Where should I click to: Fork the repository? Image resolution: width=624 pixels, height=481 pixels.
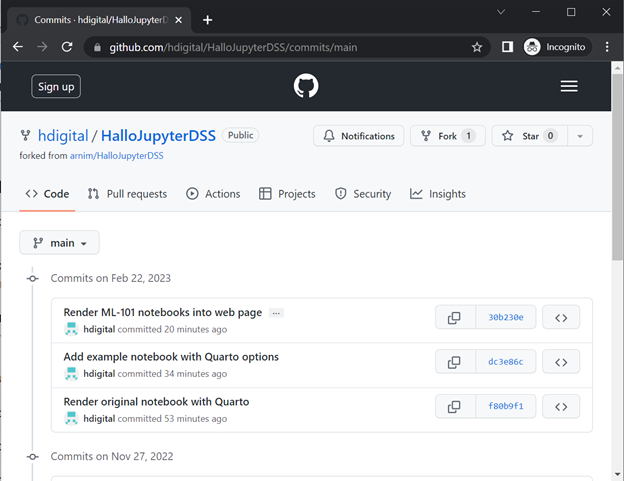448,136
